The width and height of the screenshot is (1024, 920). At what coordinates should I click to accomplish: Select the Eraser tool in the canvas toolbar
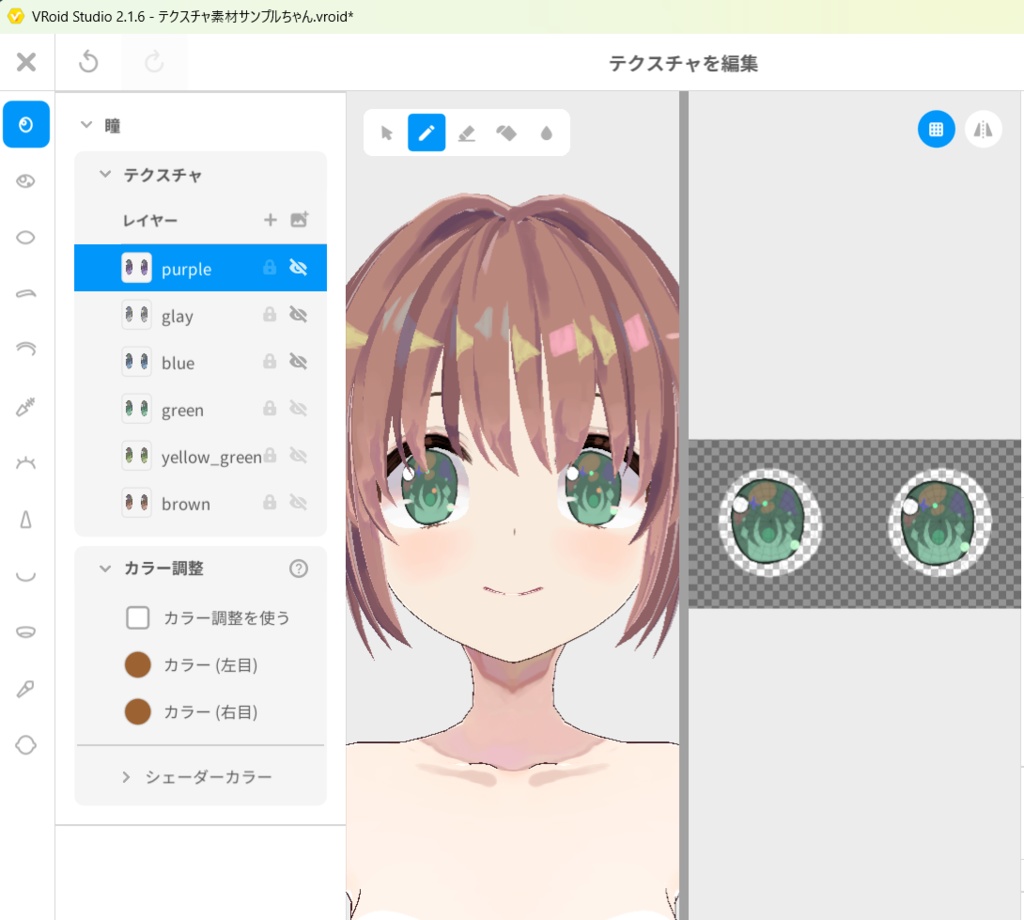coord(467,131)
